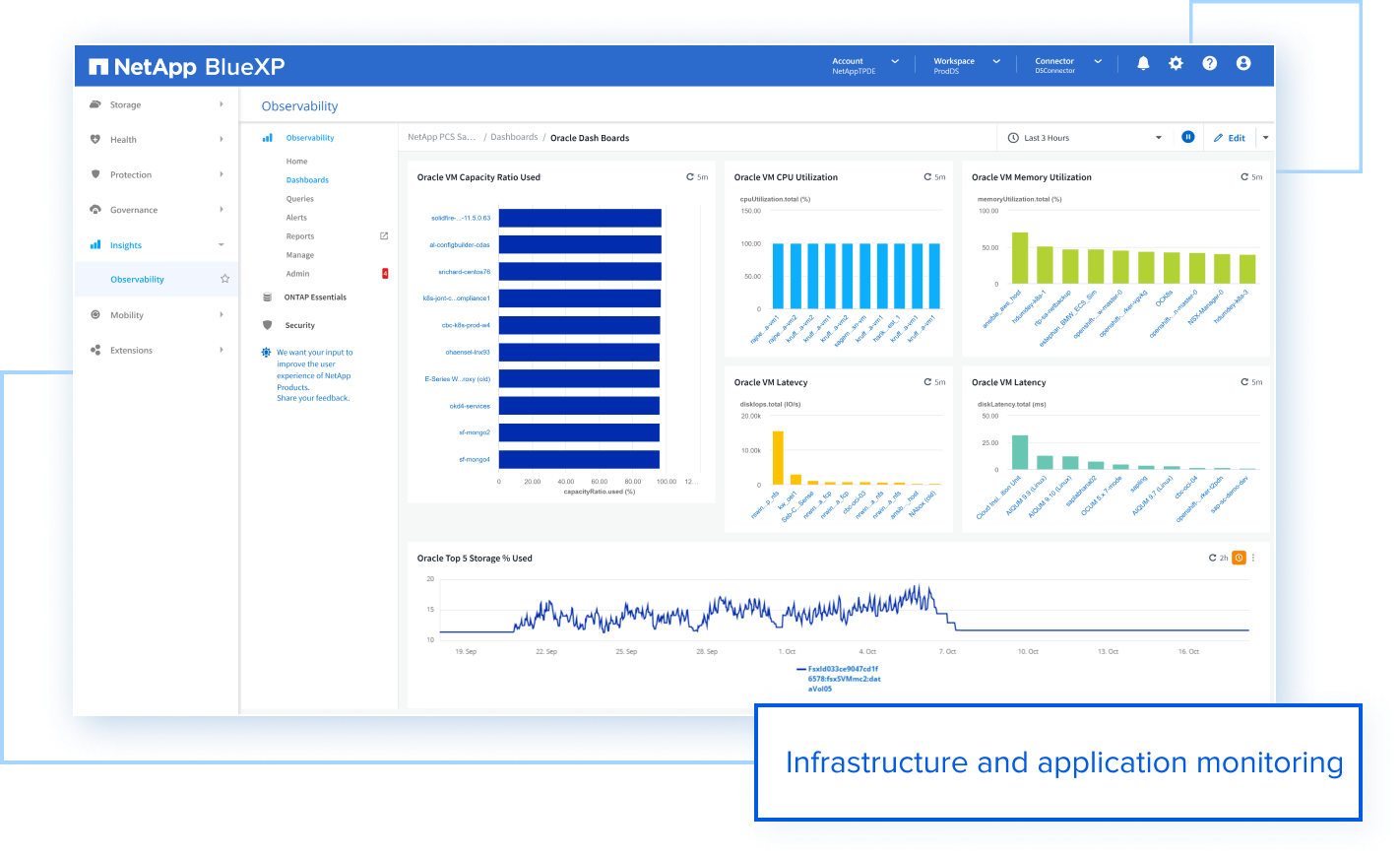Image resolution: width=1400 pixels, height=859 pixels.
Task: Open the three-dot menu on Storage widget
Action: (x=1253, y=558)
